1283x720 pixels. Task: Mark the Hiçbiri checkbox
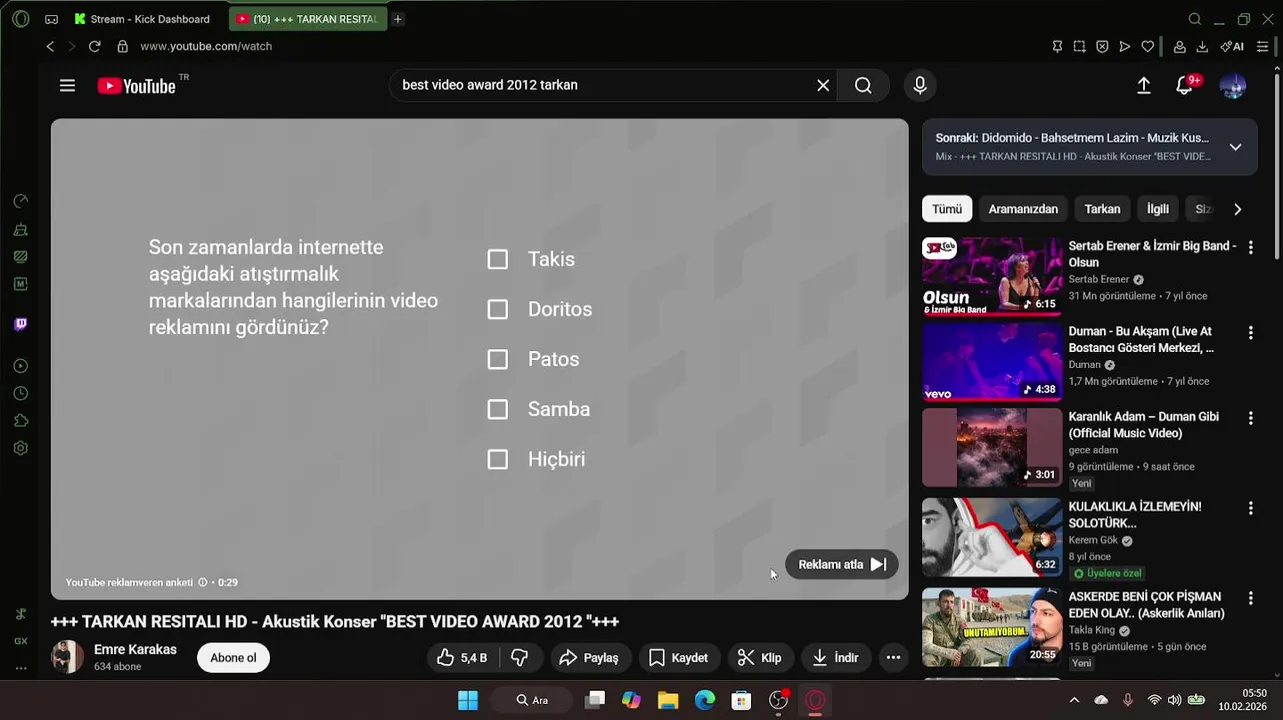click(x=497, y=459)
